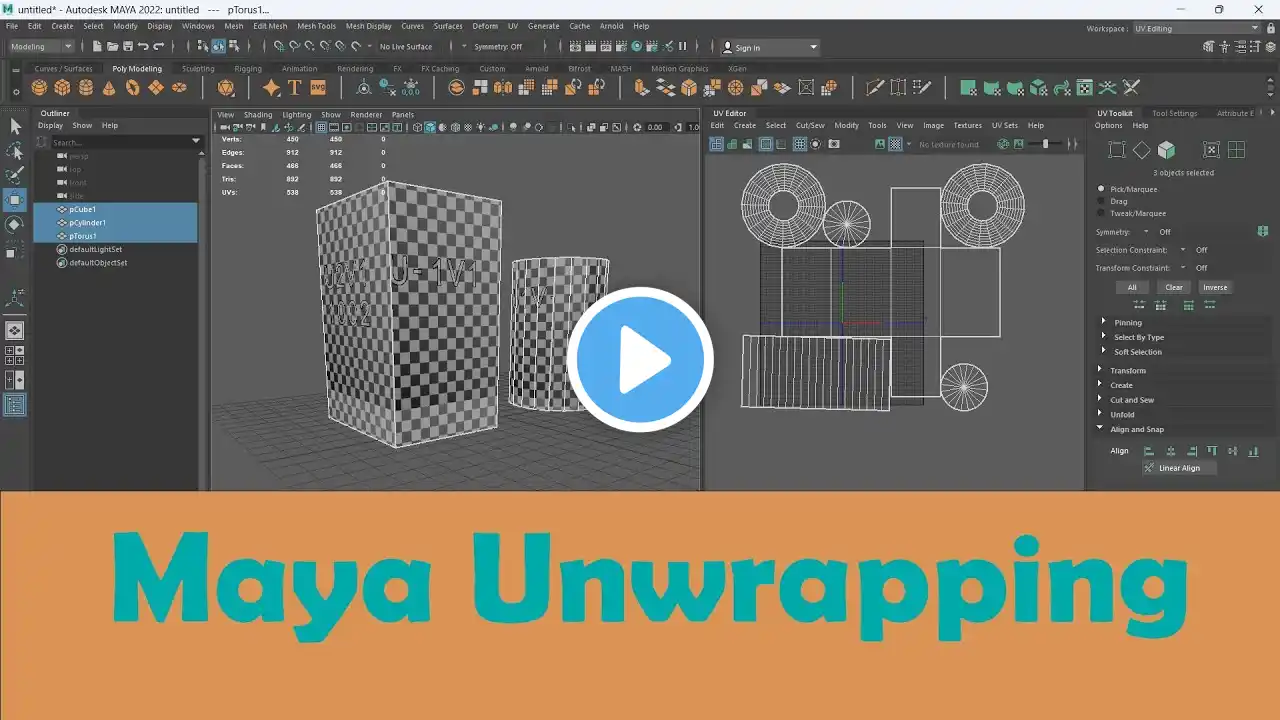Screen dimensions: 1280x720
Task: Click the Align left icon in UV Toolkit
Action: pos(1148,451)
